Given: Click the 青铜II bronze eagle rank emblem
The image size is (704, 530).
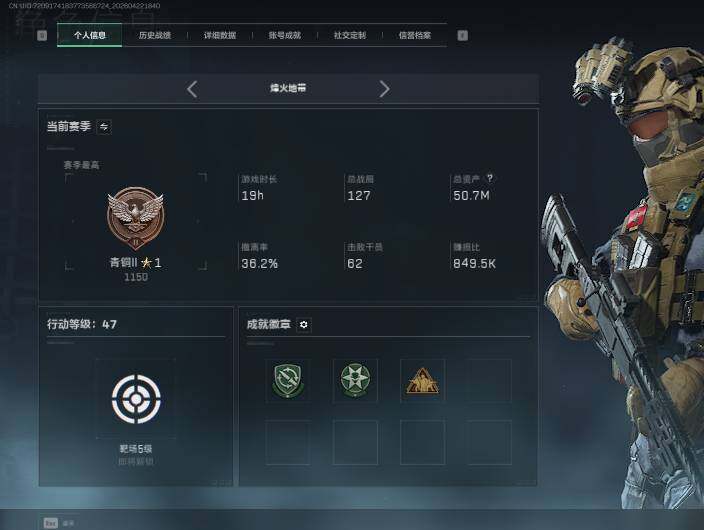Looking at the screenshot, I should 136,219.
